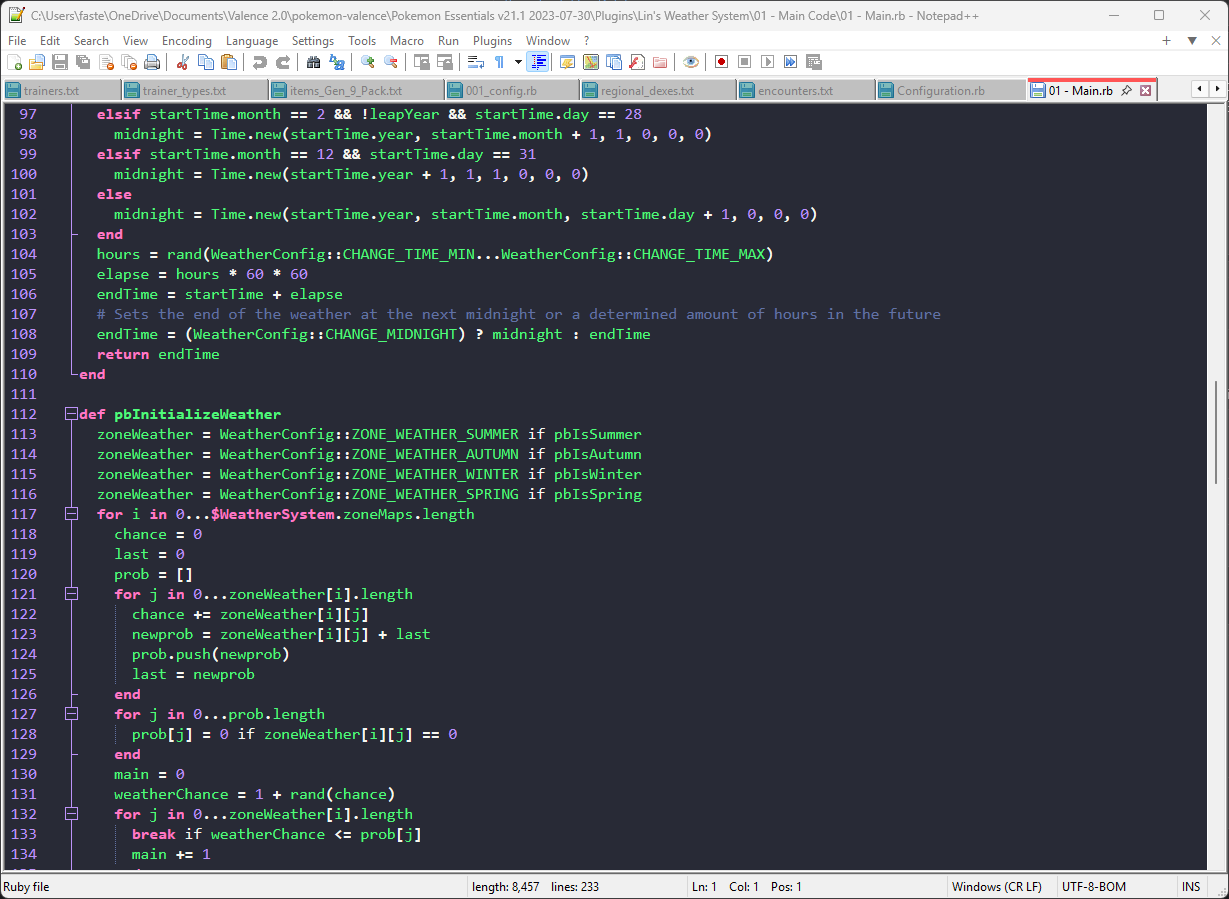Click the Print toolbar icon
This screenshot has height=899, width=1229.
pyautogui.click(x=151, y=62)
